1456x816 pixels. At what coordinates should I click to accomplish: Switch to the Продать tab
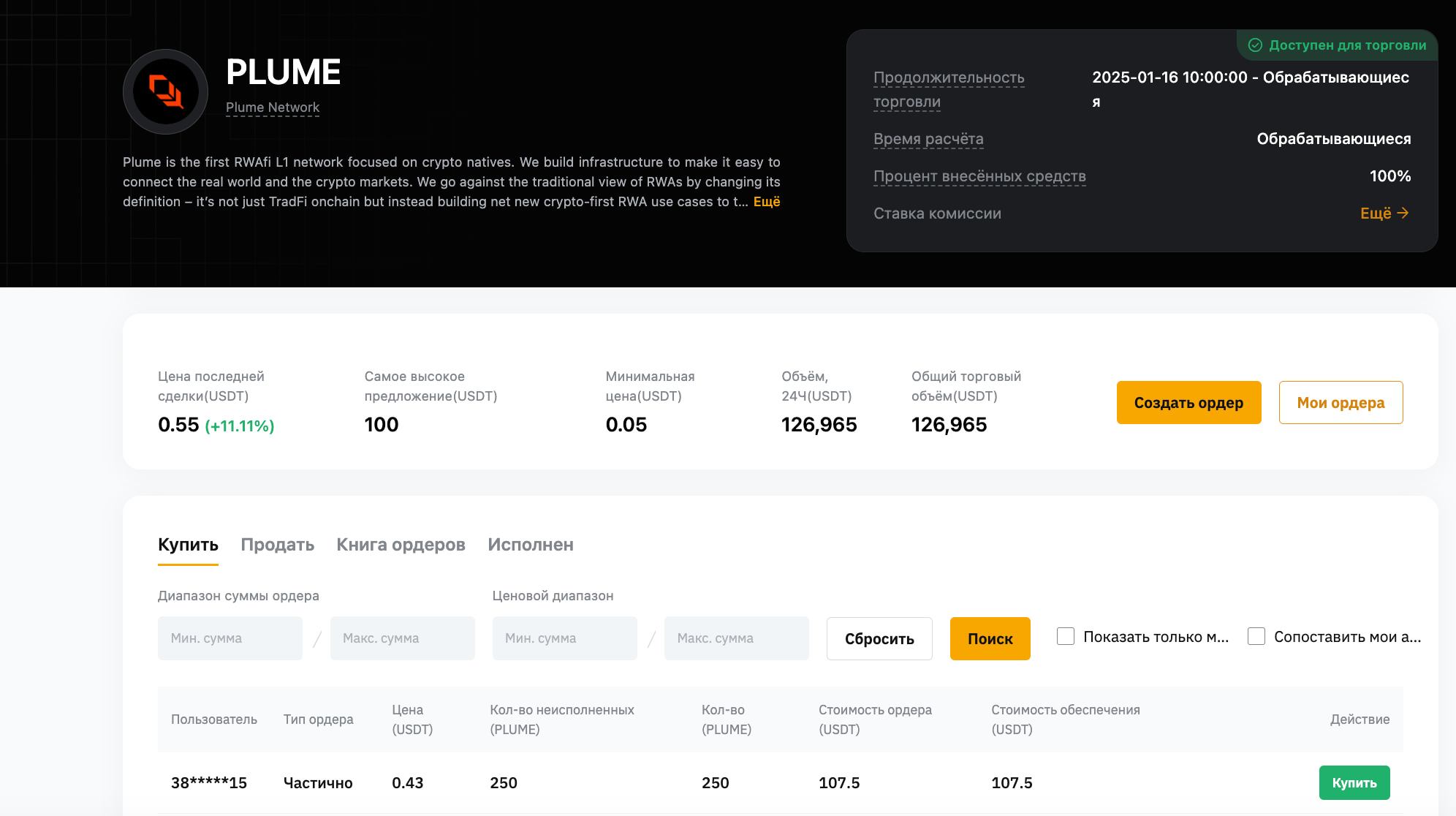coord(278,545)
